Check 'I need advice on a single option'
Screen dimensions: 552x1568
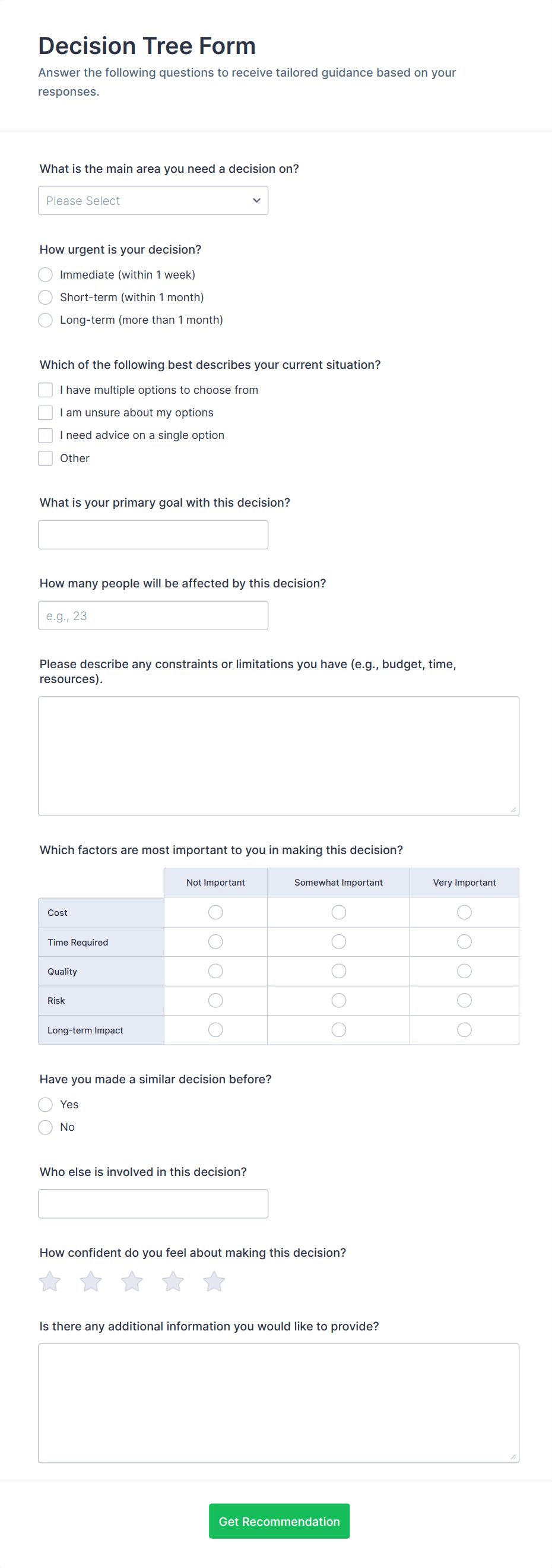(x=45, y=435)
